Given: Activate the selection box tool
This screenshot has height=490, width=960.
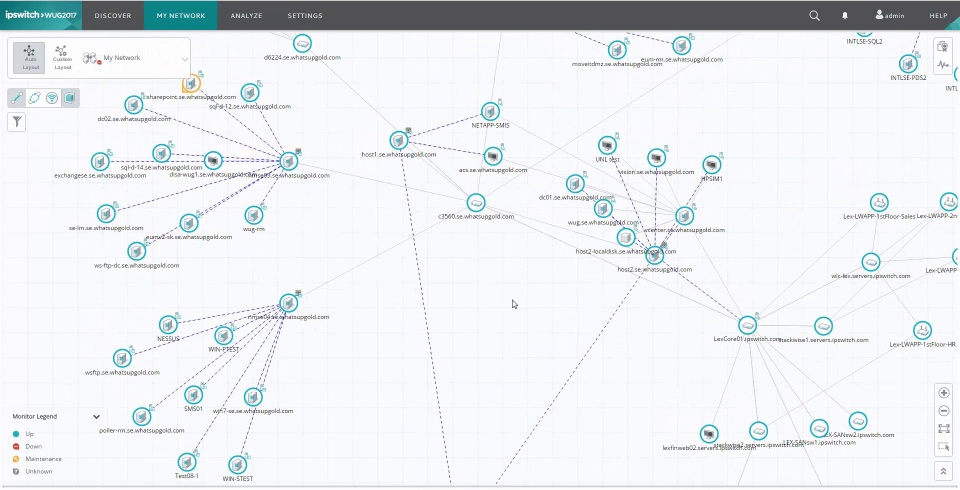Looking at the screenshot, I should (x=943, y=447).
